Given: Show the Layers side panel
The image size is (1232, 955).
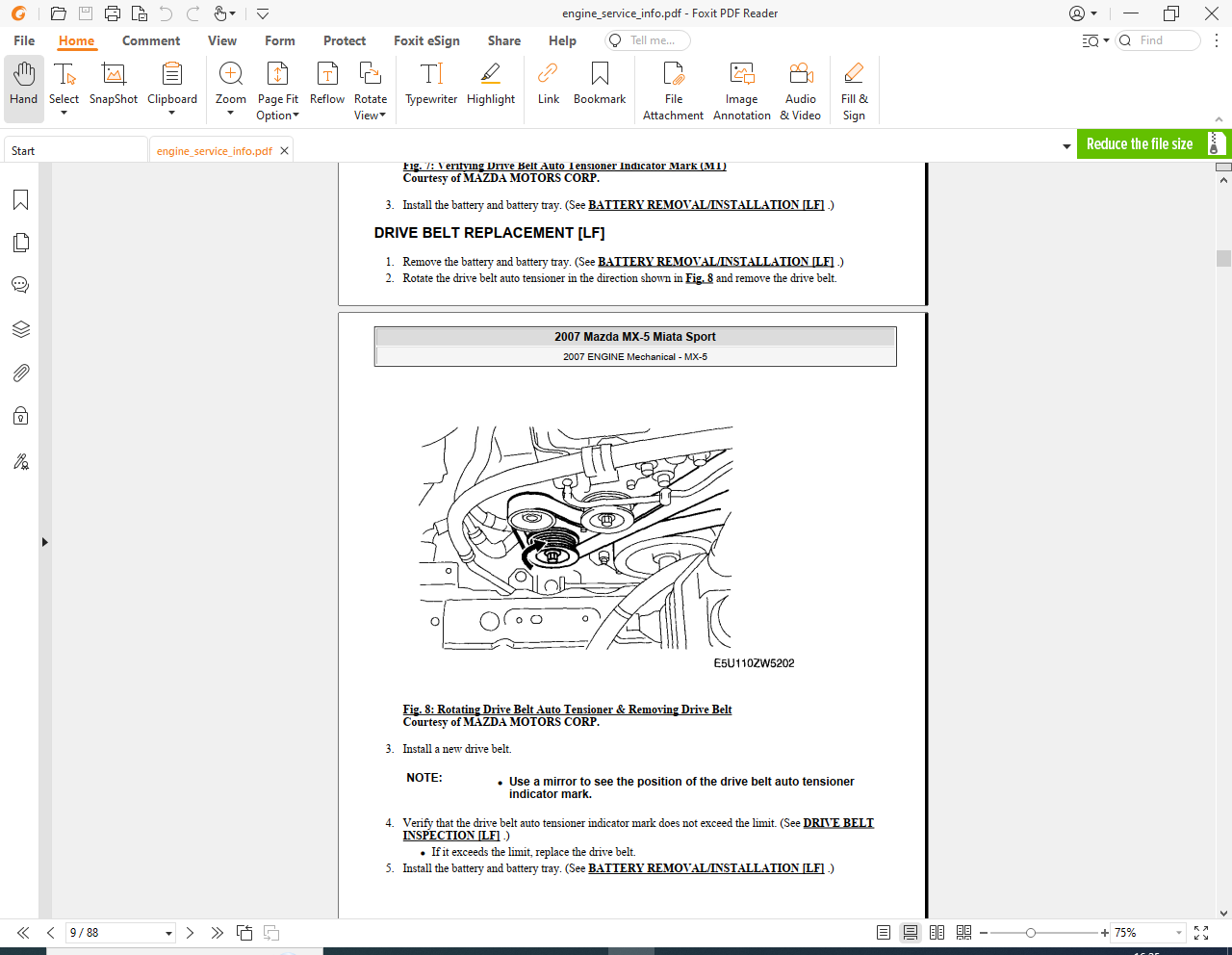Looking at the screenshot, I should click(20, 329).
